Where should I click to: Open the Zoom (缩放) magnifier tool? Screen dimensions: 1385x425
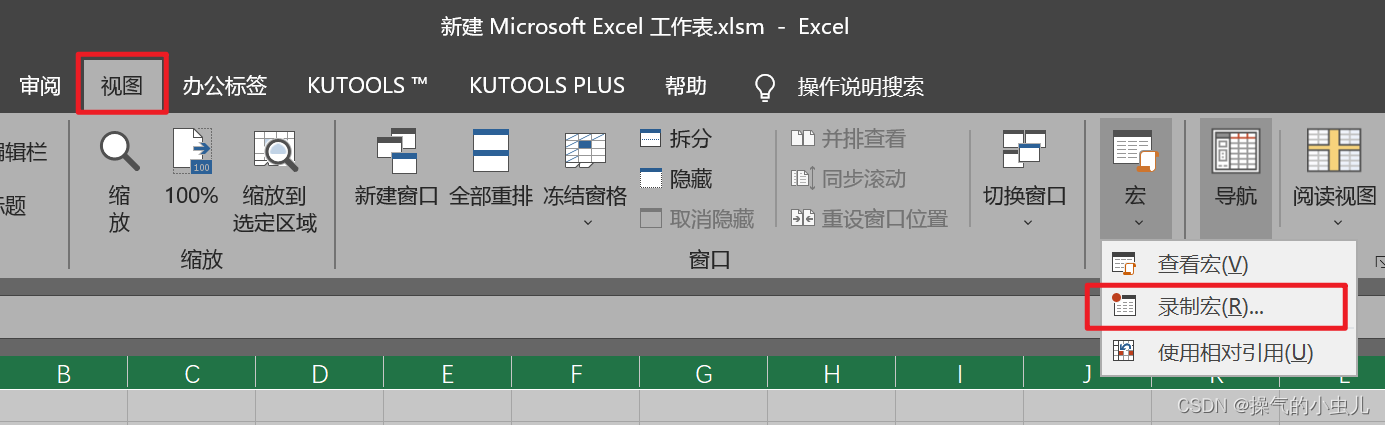[119, 181]
